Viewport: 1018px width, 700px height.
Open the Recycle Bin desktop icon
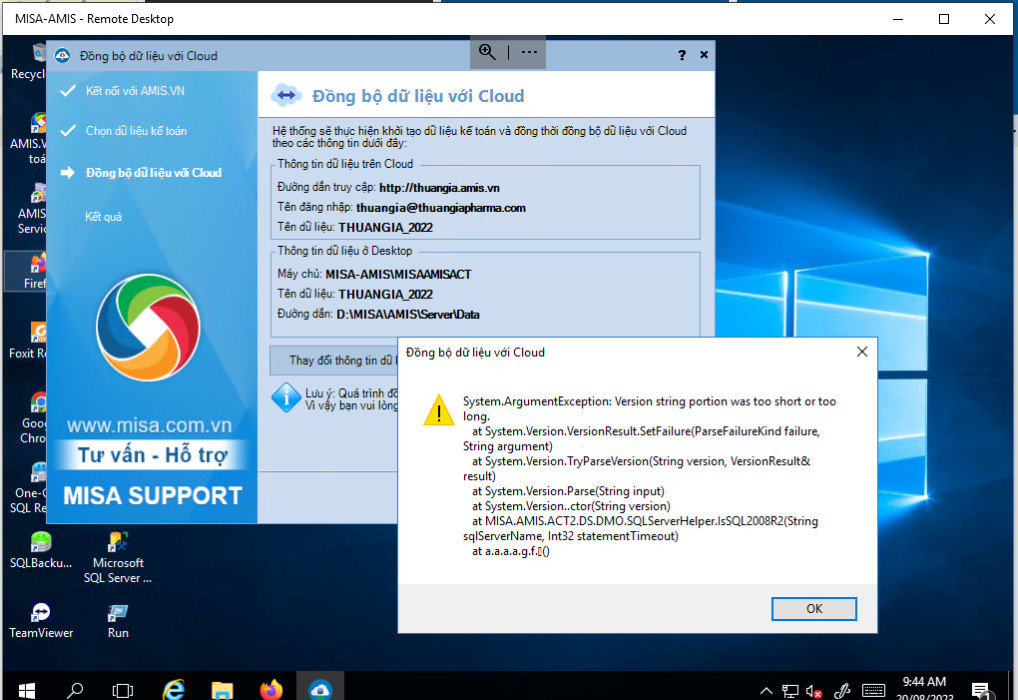coord(29,62)
